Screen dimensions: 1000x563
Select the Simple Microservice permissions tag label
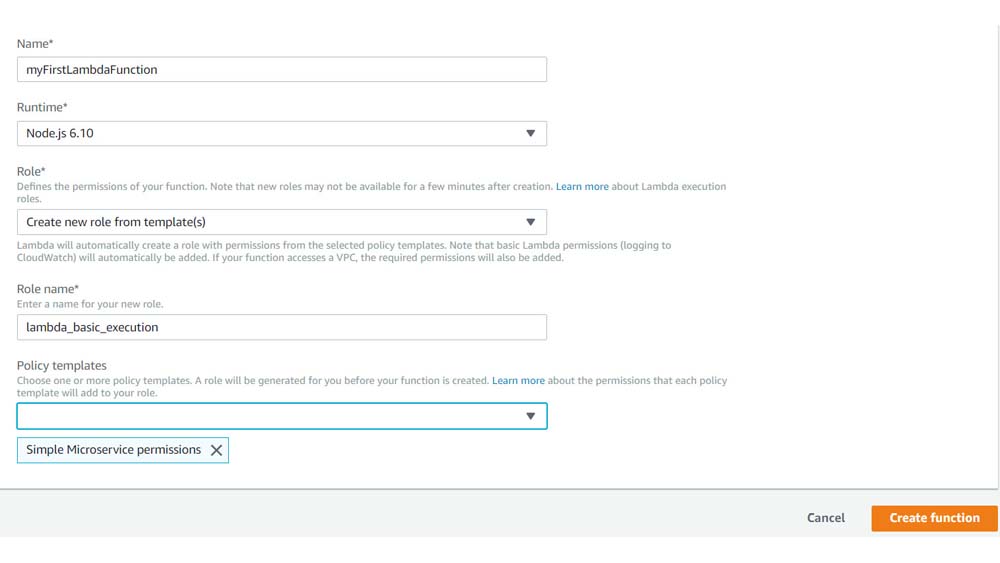pyautogui.click(x=113, y=450)
